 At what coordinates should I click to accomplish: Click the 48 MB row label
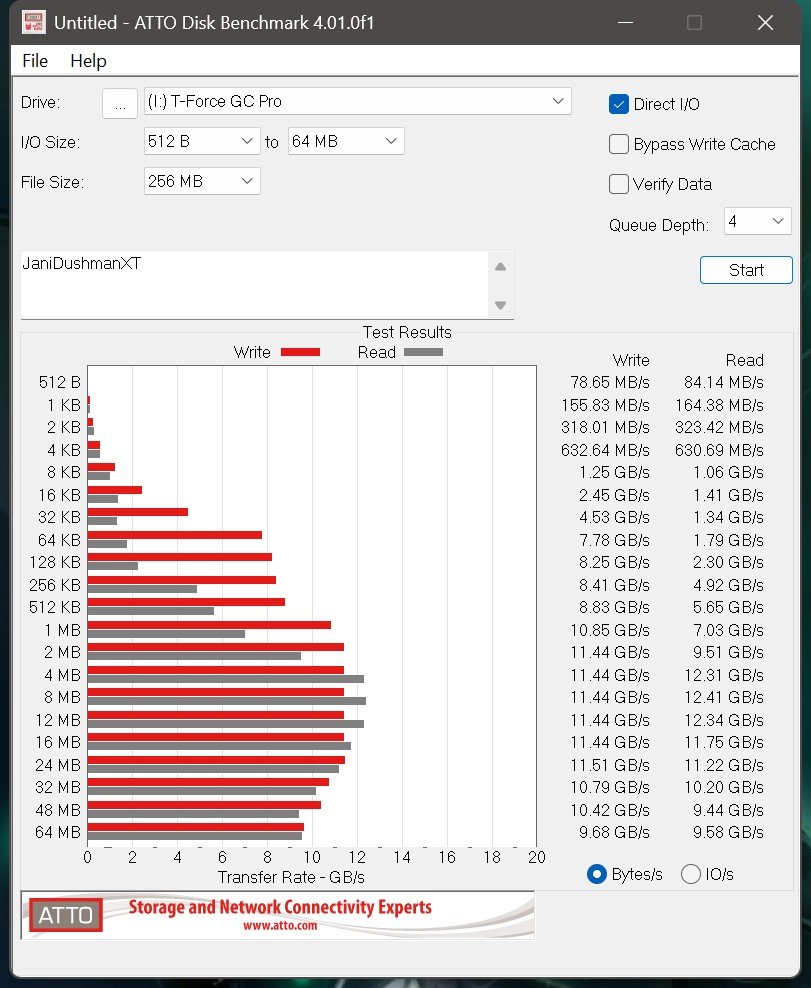58,810
